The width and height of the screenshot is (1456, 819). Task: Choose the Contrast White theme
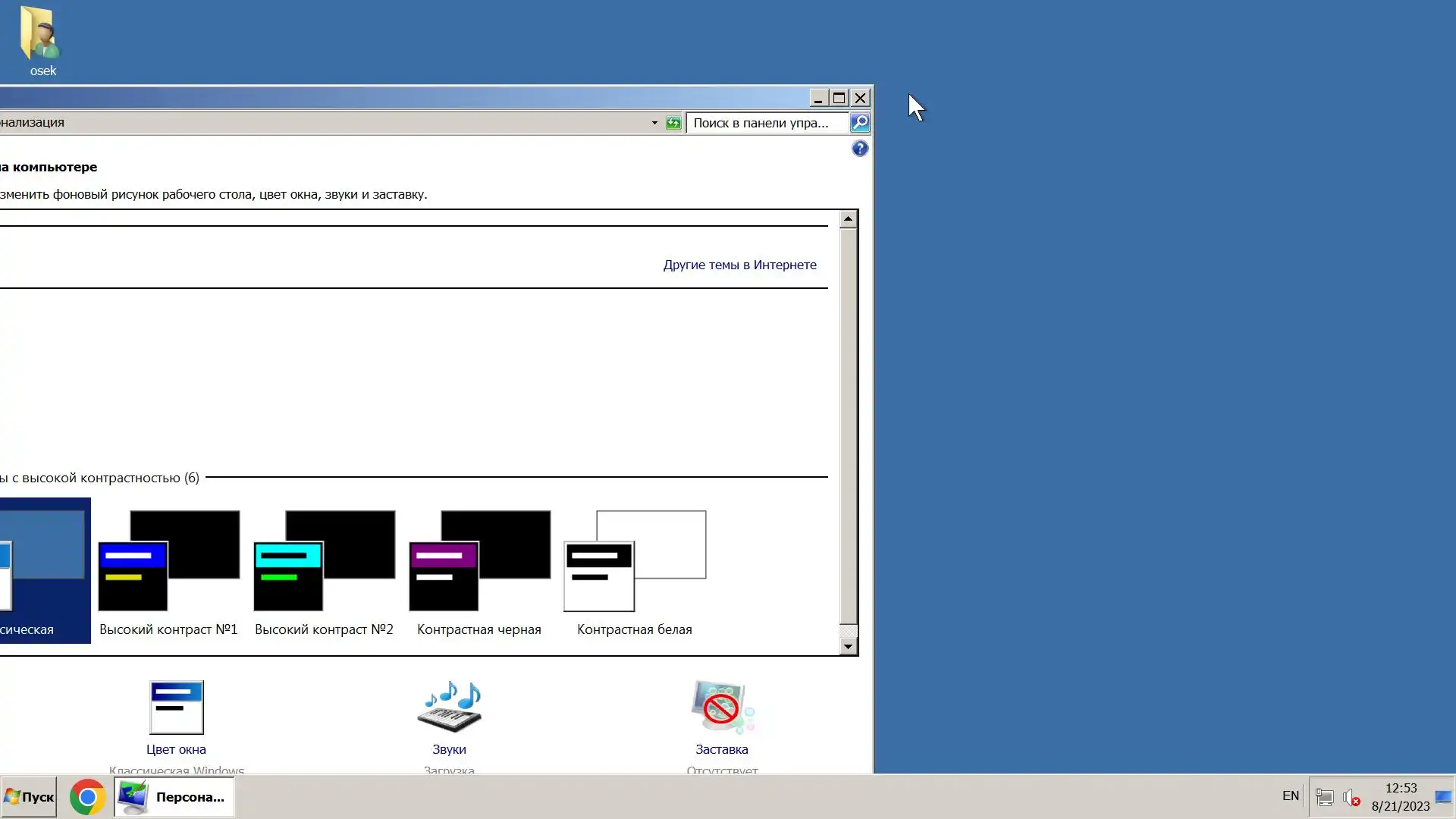pyautogui.click(x=635, y=562)
